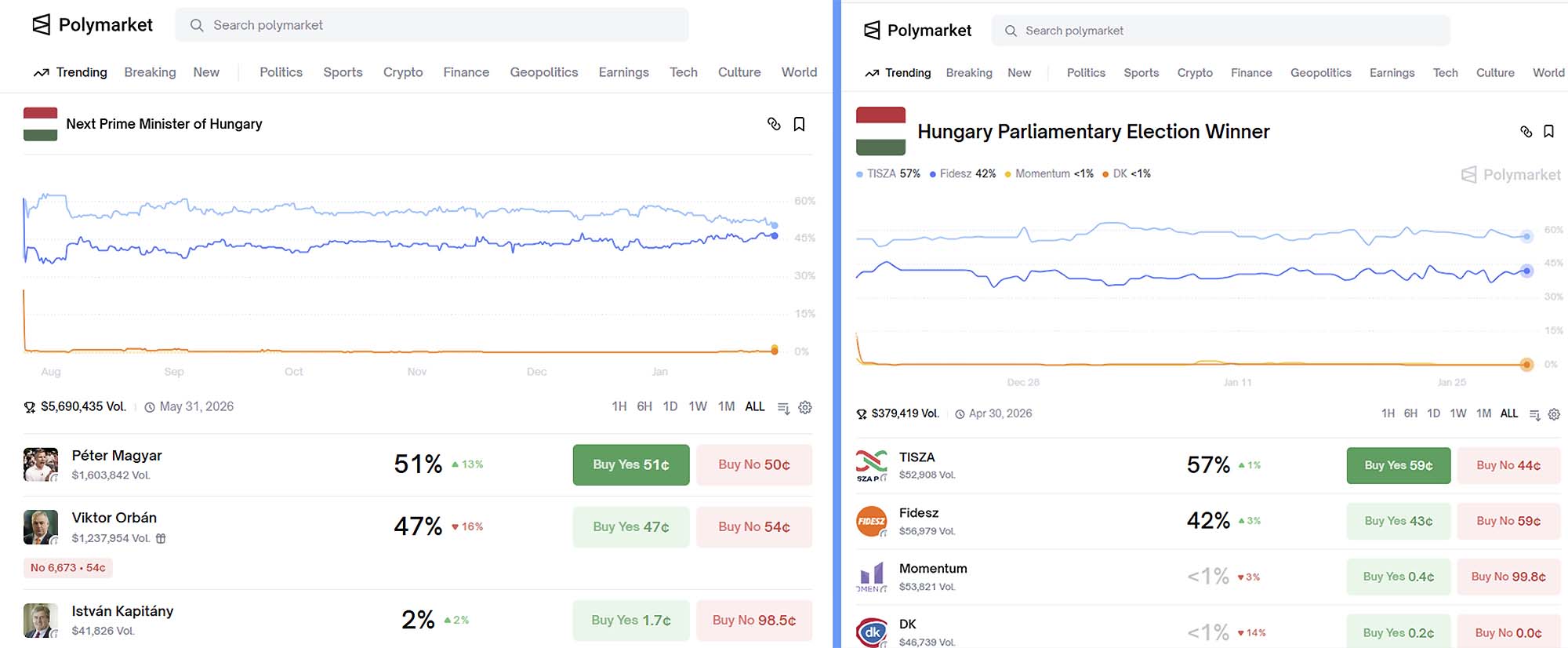
Task: Open chart settings gear beside May 31, 2026 chart
Action: 805,407
